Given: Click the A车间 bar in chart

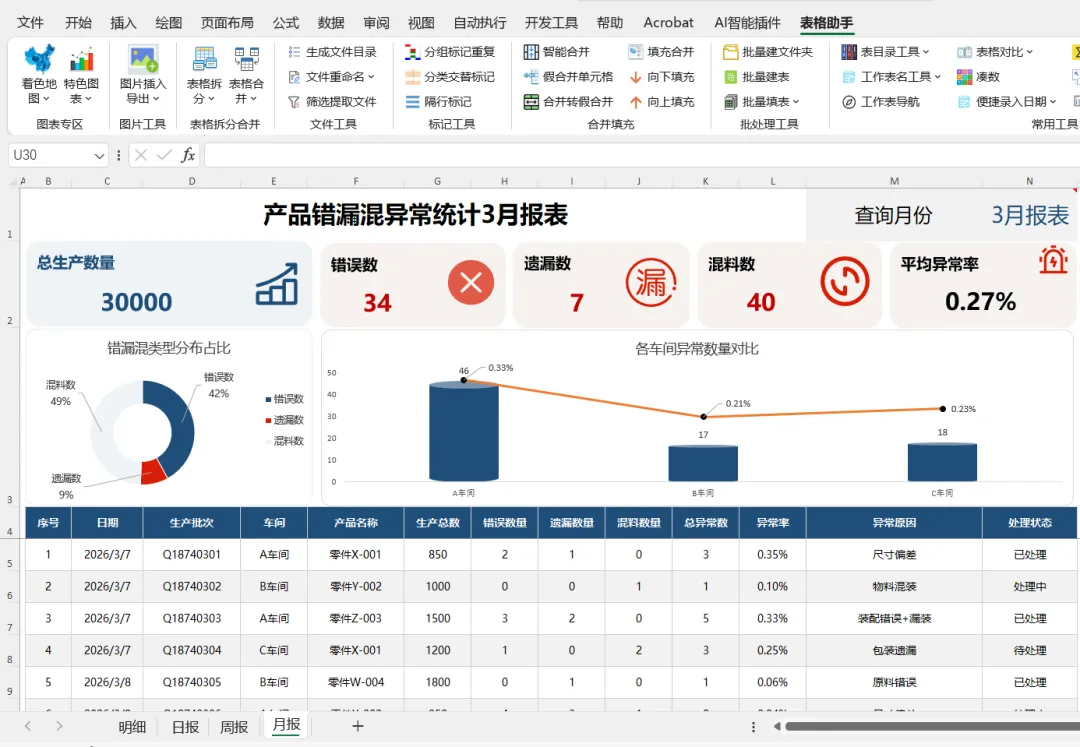Looking at the screenshot, I should (464, 430).
